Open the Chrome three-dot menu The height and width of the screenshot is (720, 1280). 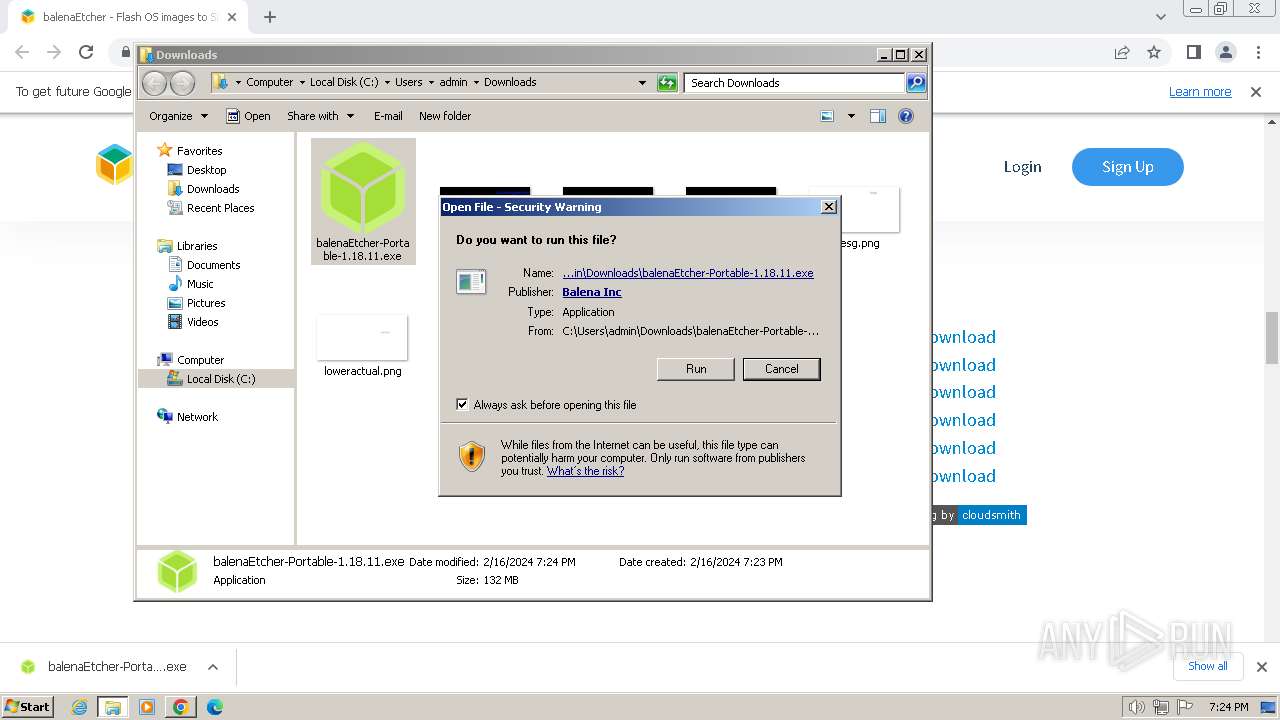[1257, 52]
